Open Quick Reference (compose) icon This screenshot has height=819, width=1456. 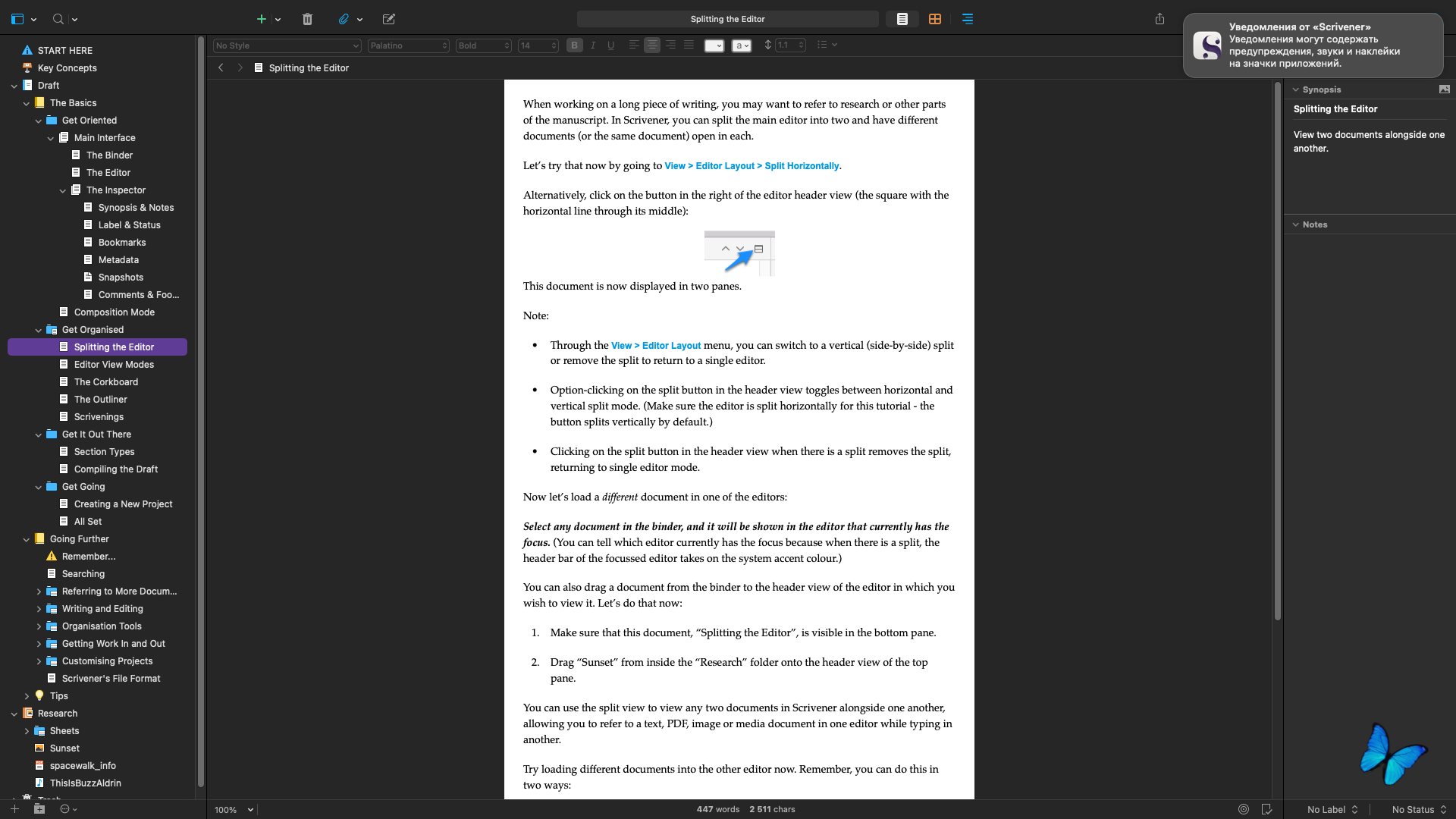pyautogui.click(x=389, y=19)
